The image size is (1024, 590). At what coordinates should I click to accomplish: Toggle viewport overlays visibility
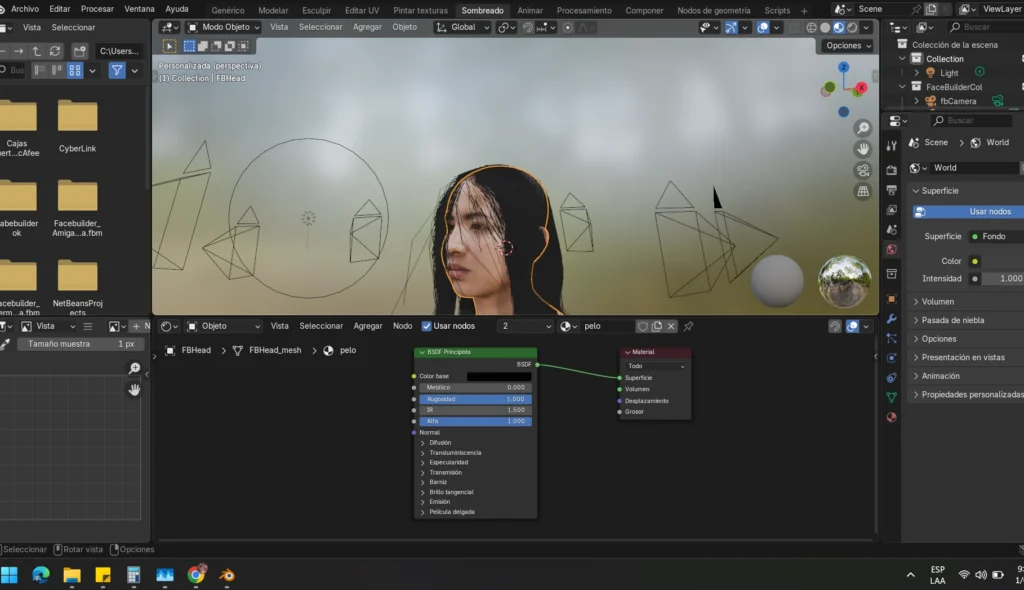tap(763, 28)
